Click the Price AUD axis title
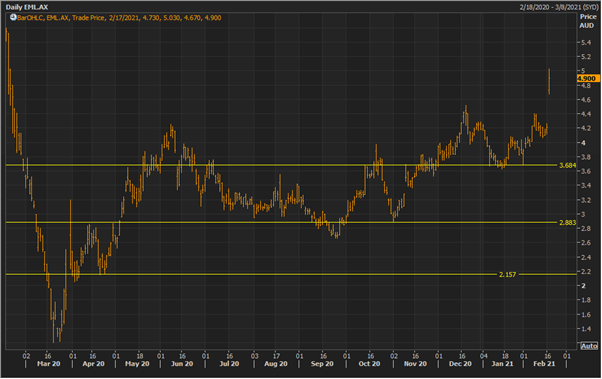 coord(587,21)
